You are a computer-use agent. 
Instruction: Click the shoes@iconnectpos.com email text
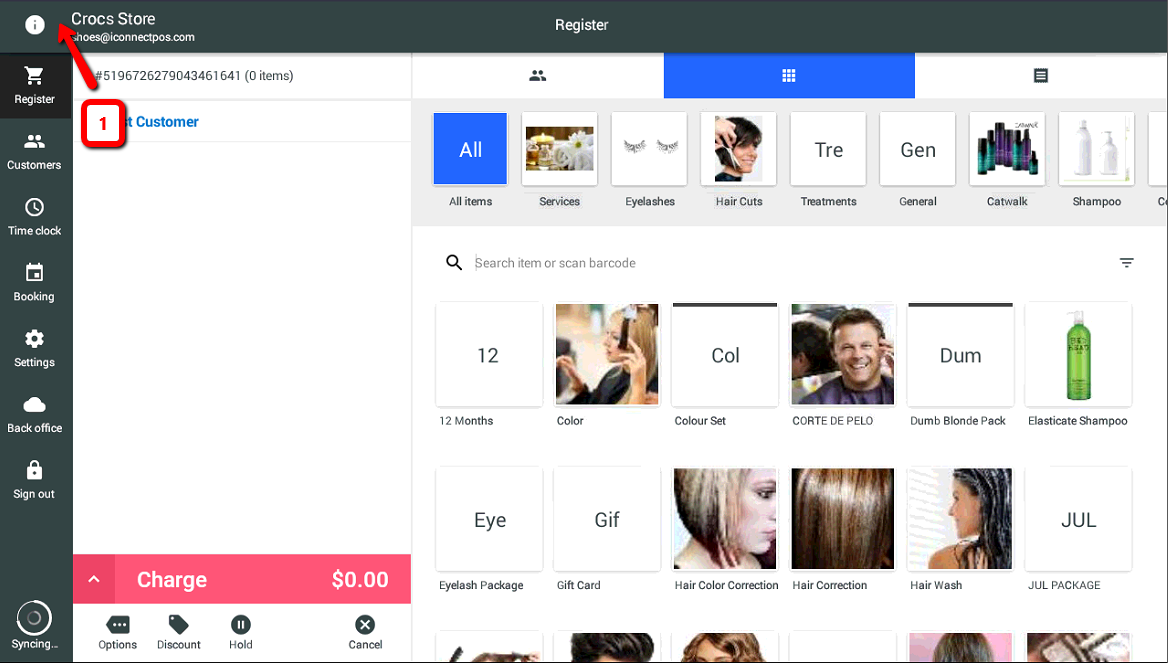pyautogui.click(x=133, y=37)
